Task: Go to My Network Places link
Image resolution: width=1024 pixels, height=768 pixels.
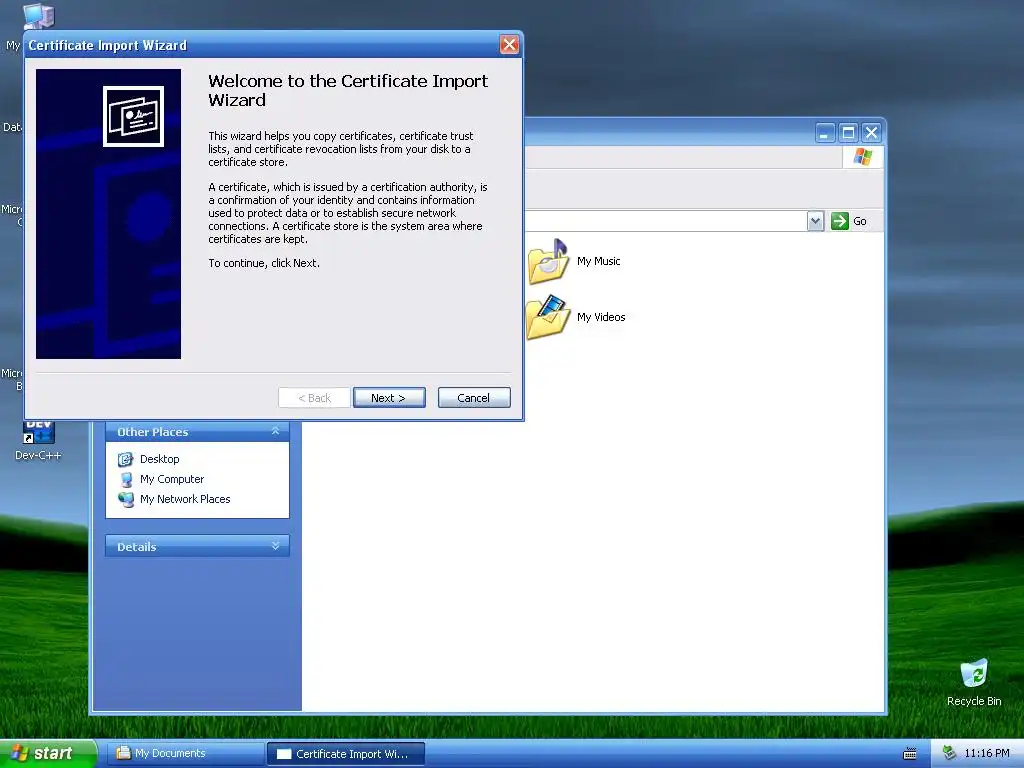Action: 185,499
